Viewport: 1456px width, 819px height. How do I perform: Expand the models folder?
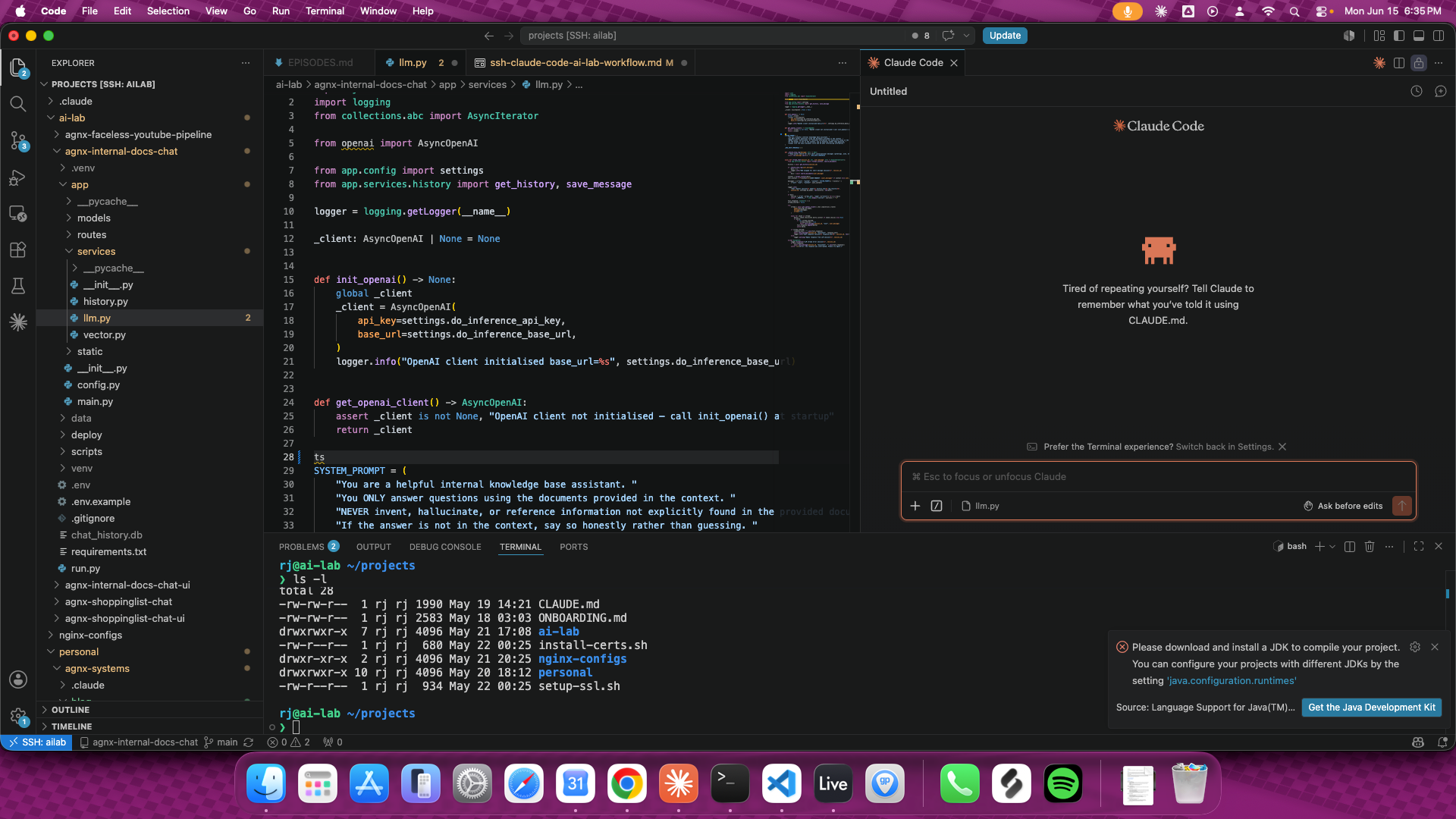(x=94, y=218)
